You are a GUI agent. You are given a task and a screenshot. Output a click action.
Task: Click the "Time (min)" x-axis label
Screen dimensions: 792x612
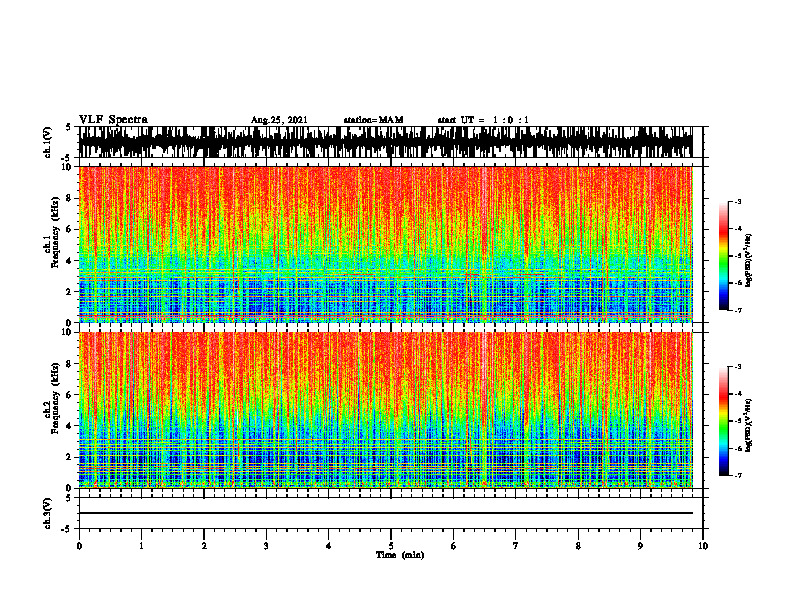tap(400, 555)
